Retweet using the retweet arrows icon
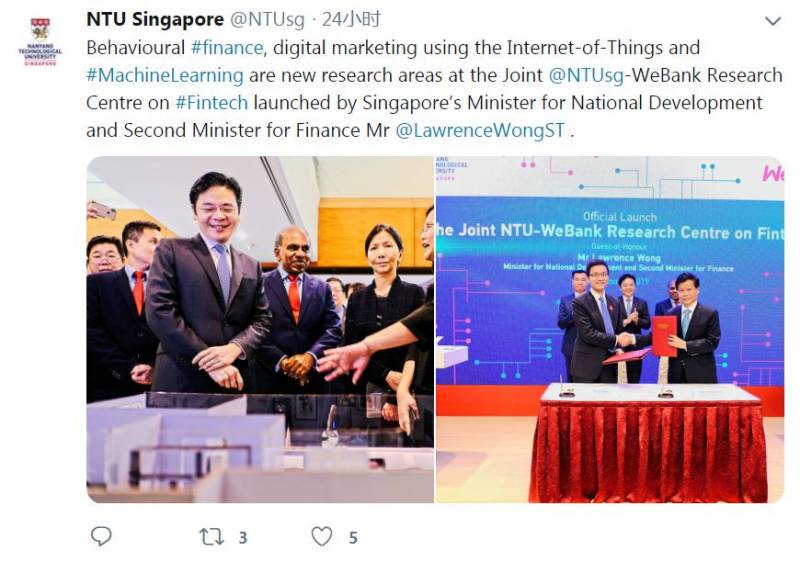The width and height of the screenshot is (800, 562). coord(211,537)
